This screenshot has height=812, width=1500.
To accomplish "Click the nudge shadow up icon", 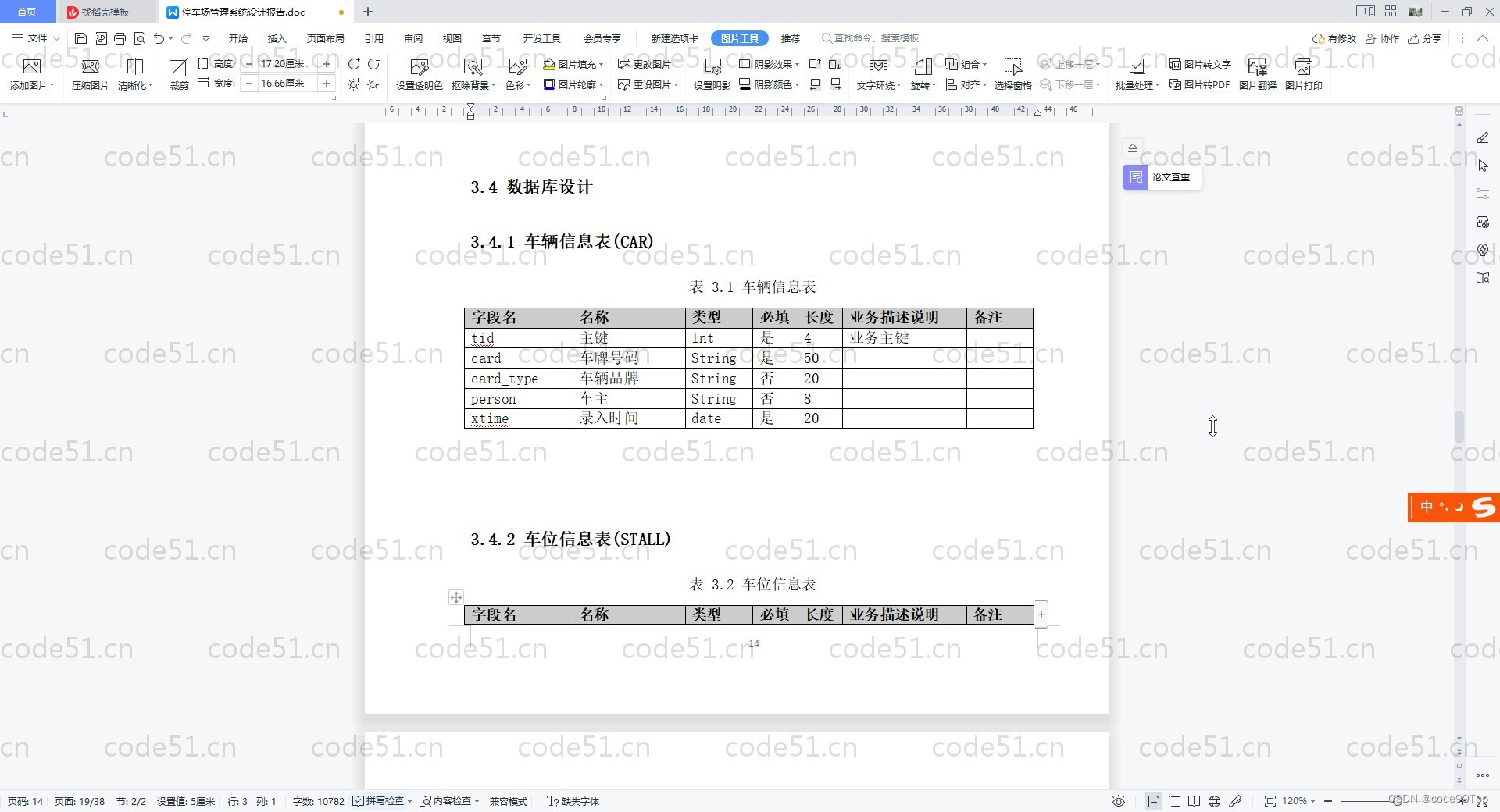I will click(x=815, y=64).
